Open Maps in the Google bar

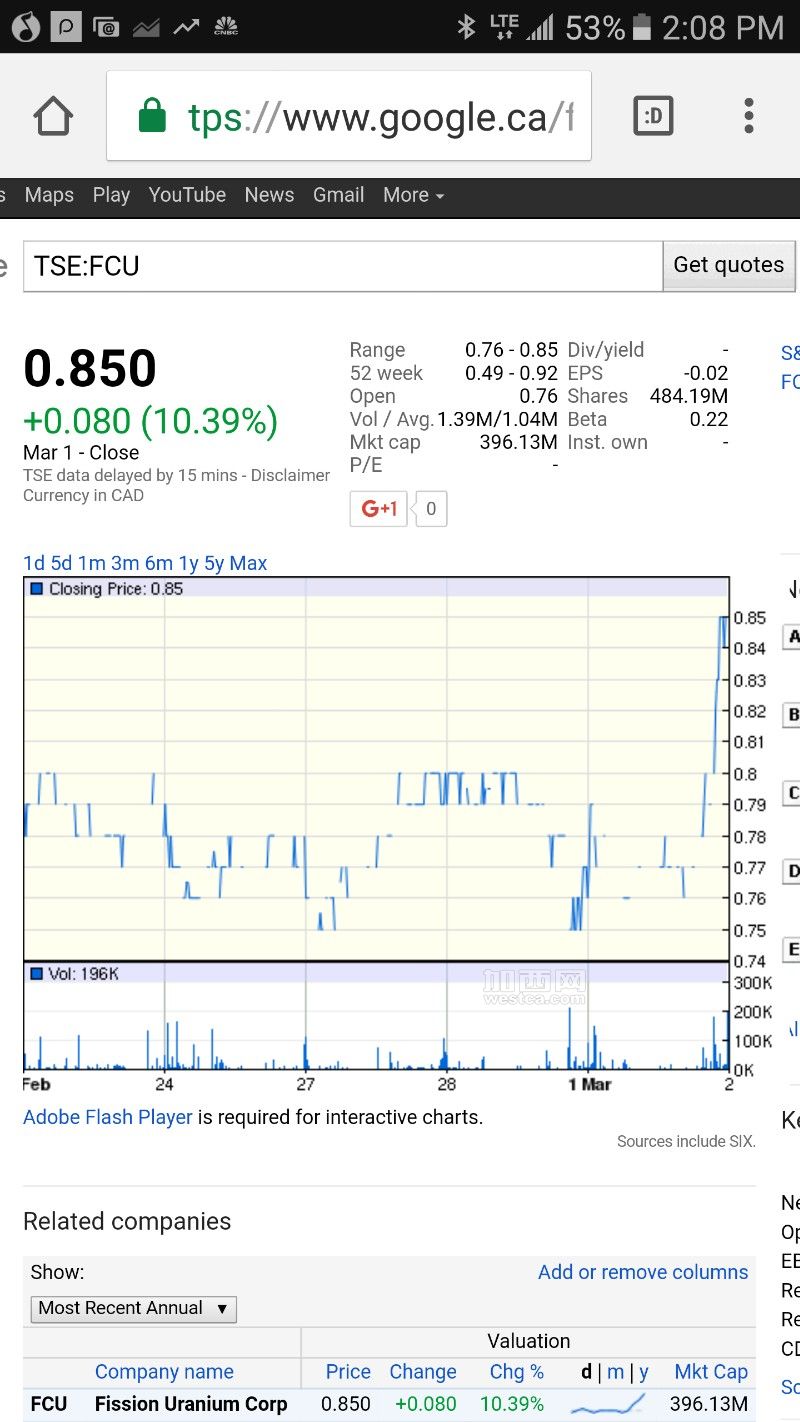click(49, 195)
